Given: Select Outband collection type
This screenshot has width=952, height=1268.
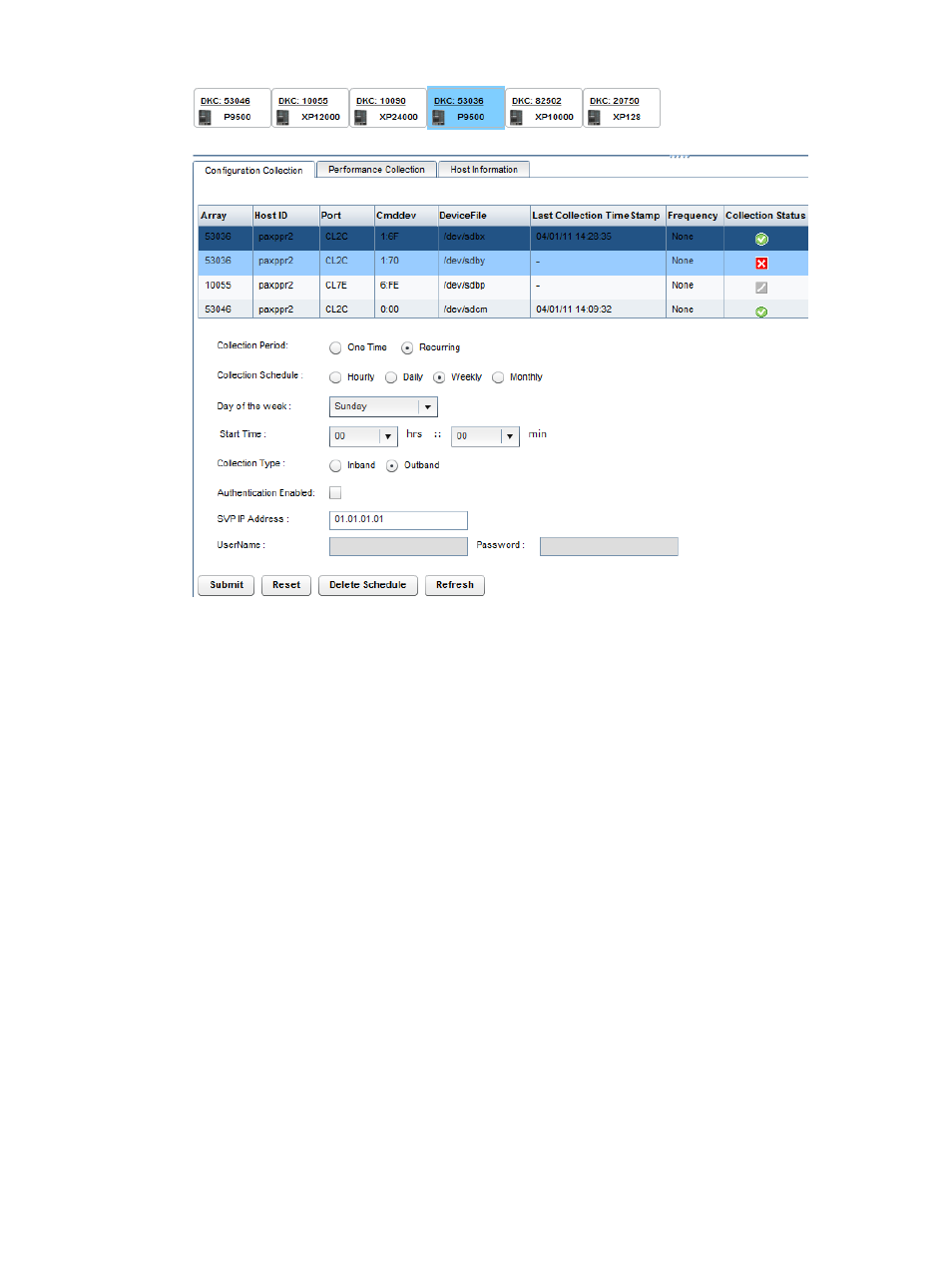Looking at the screenshot, I should coord(392,466).
